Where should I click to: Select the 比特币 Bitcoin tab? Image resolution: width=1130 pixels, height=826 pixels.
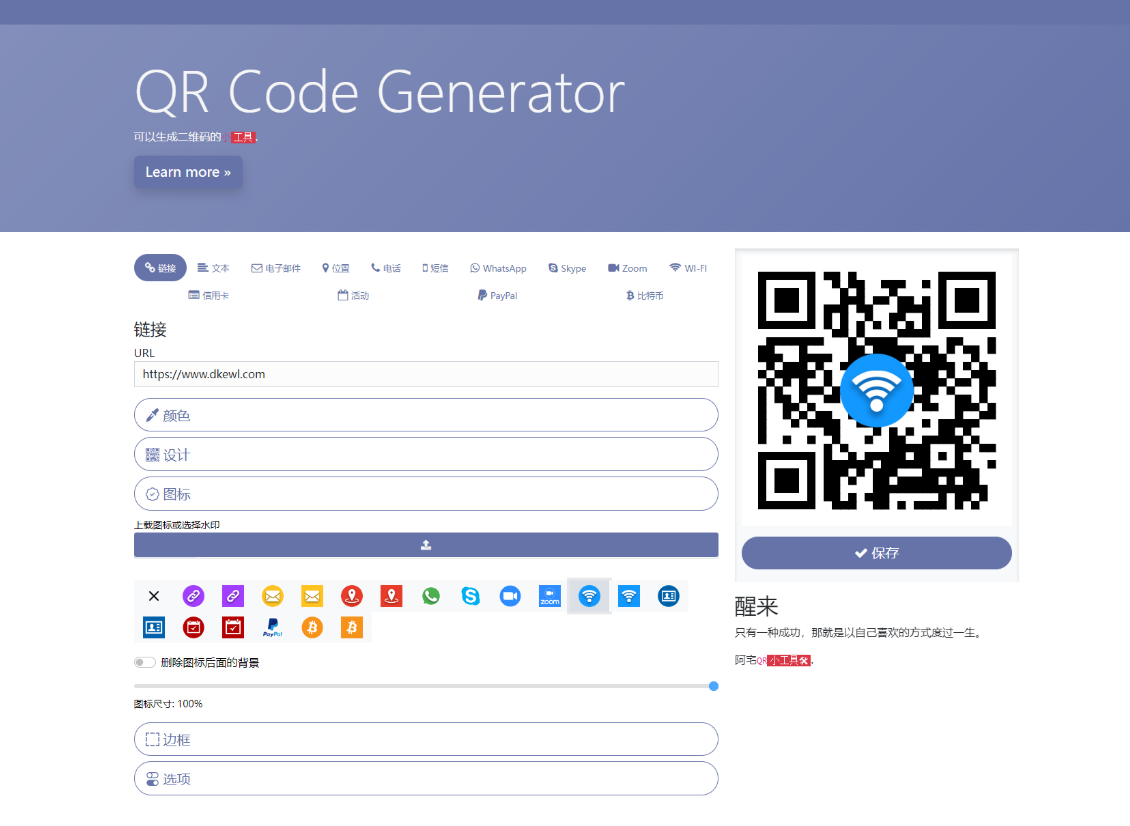click(644, 296)
